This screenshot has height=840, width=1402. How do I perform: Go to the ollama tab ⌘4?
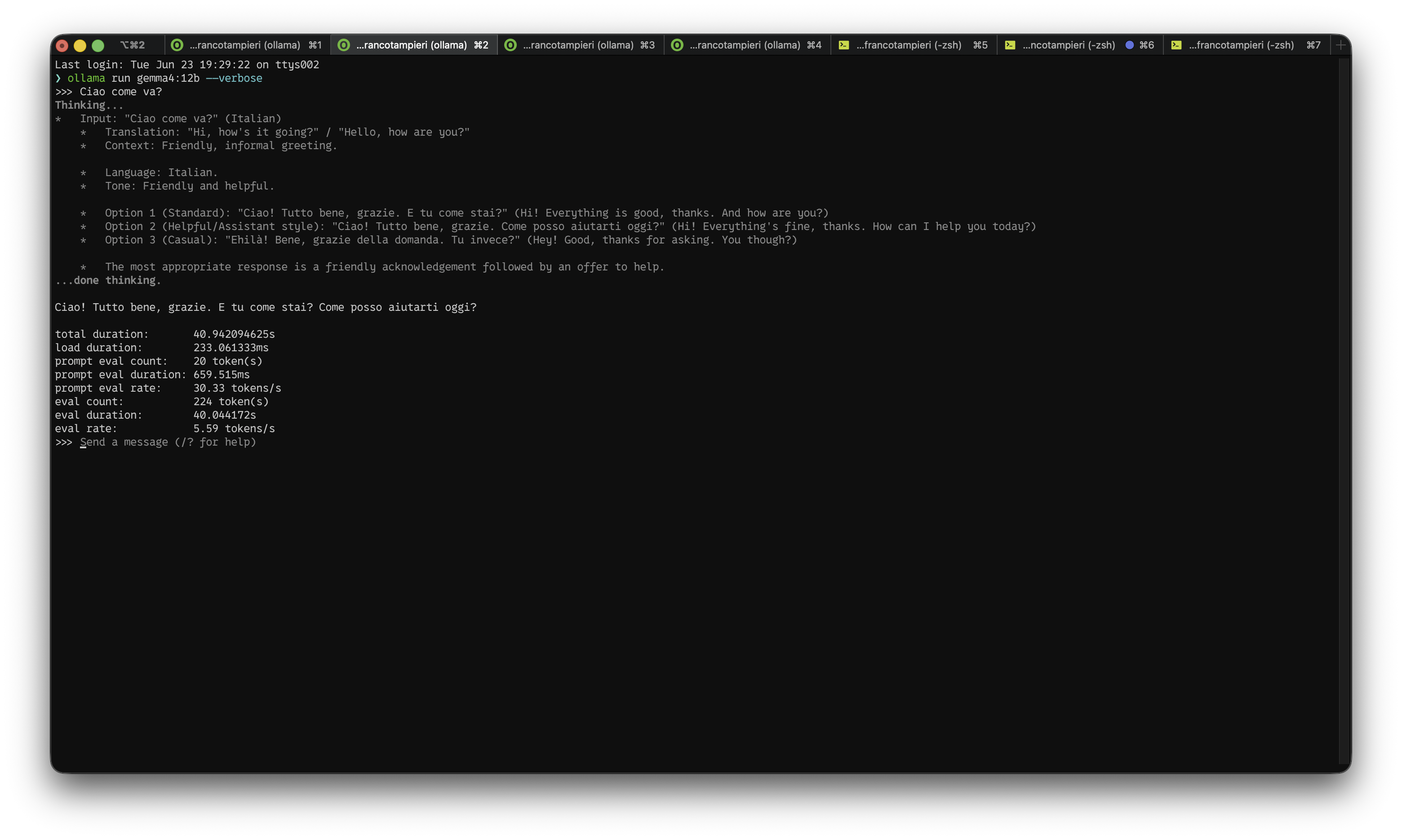pos(747,45)
